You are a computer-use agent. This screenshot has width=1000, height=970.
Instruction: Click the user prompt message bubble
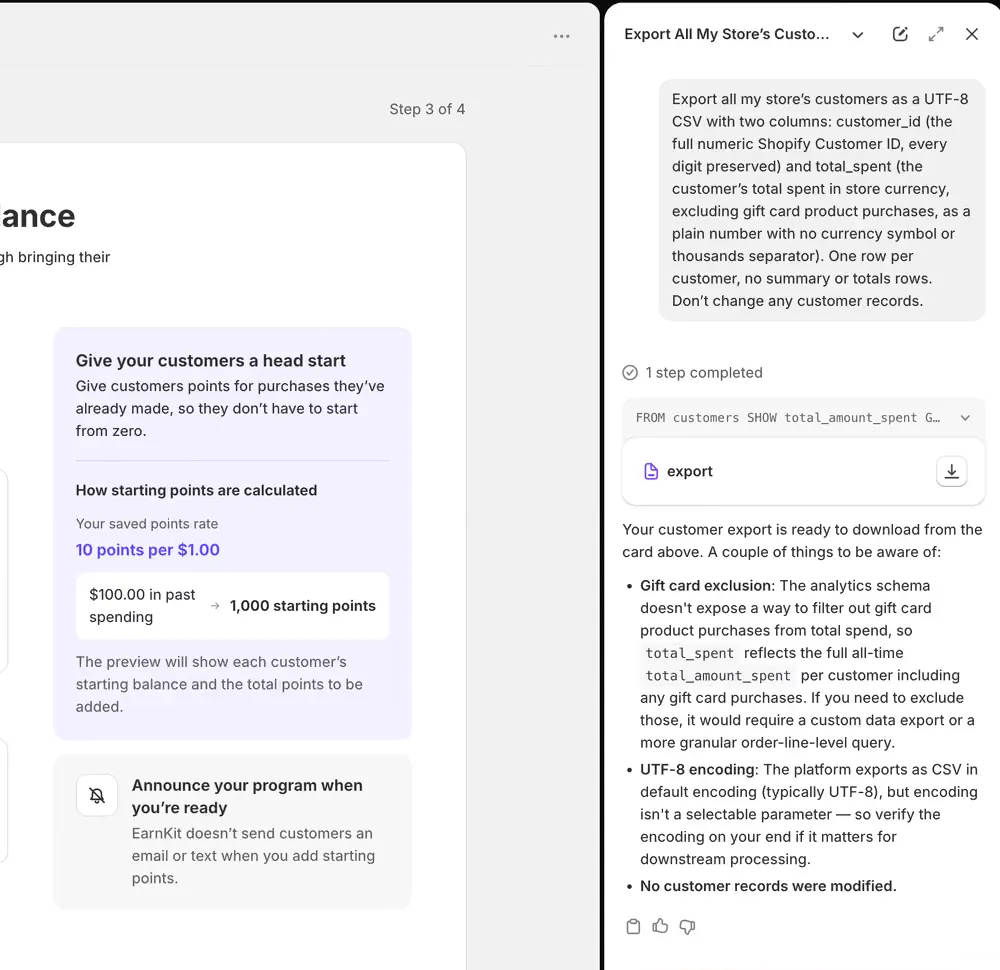pyautogui.click(x=821, y=200)
